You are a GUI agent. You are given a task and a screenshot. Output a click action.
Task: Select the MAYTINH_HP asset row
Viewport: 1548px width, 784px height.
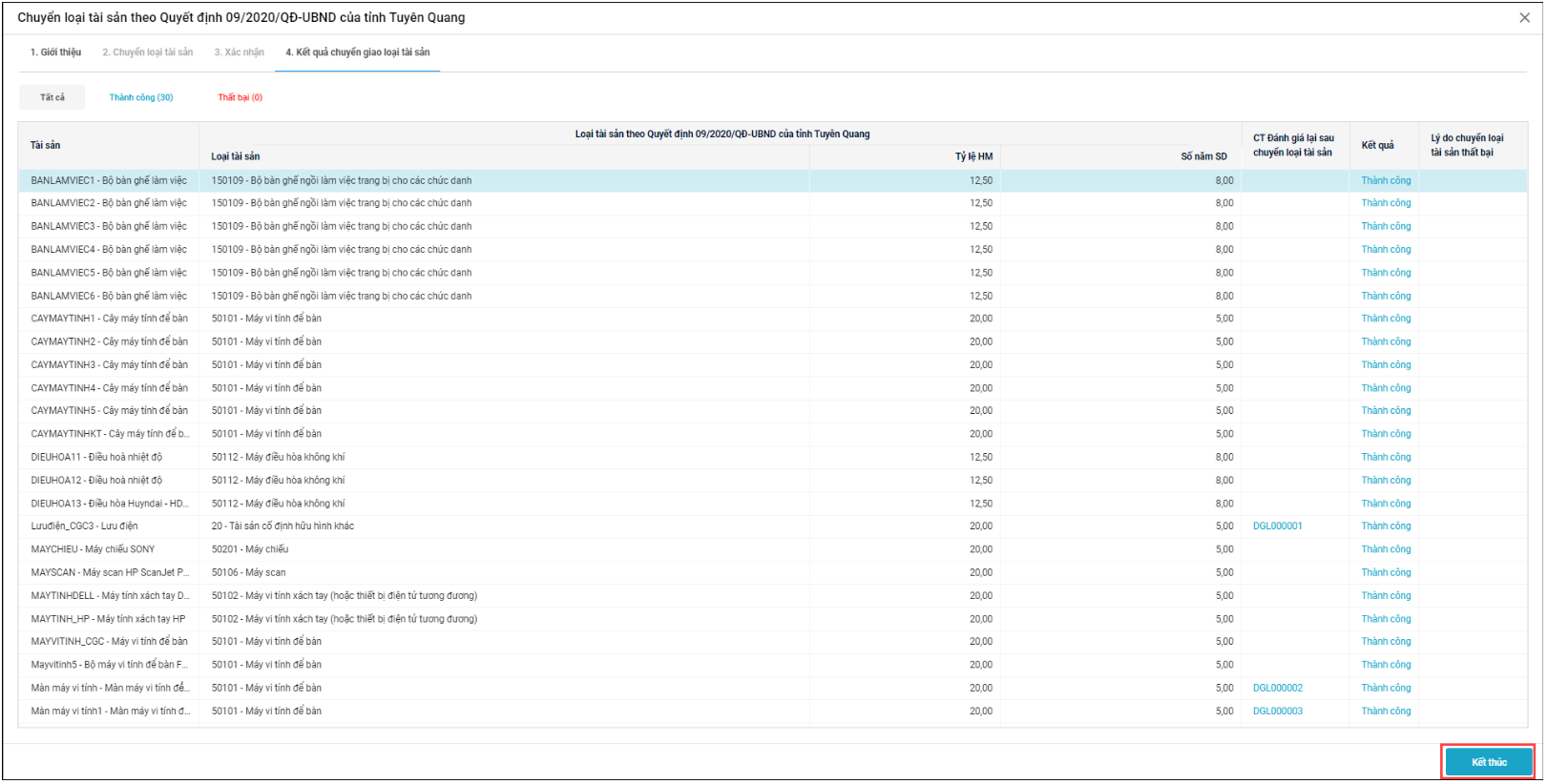(x=773, y=619)
